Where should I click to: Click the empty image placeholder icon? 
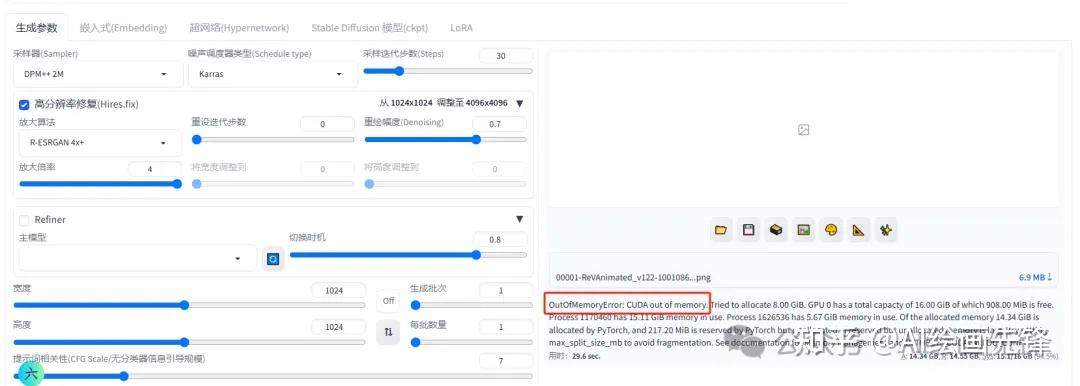click(803, 130)
